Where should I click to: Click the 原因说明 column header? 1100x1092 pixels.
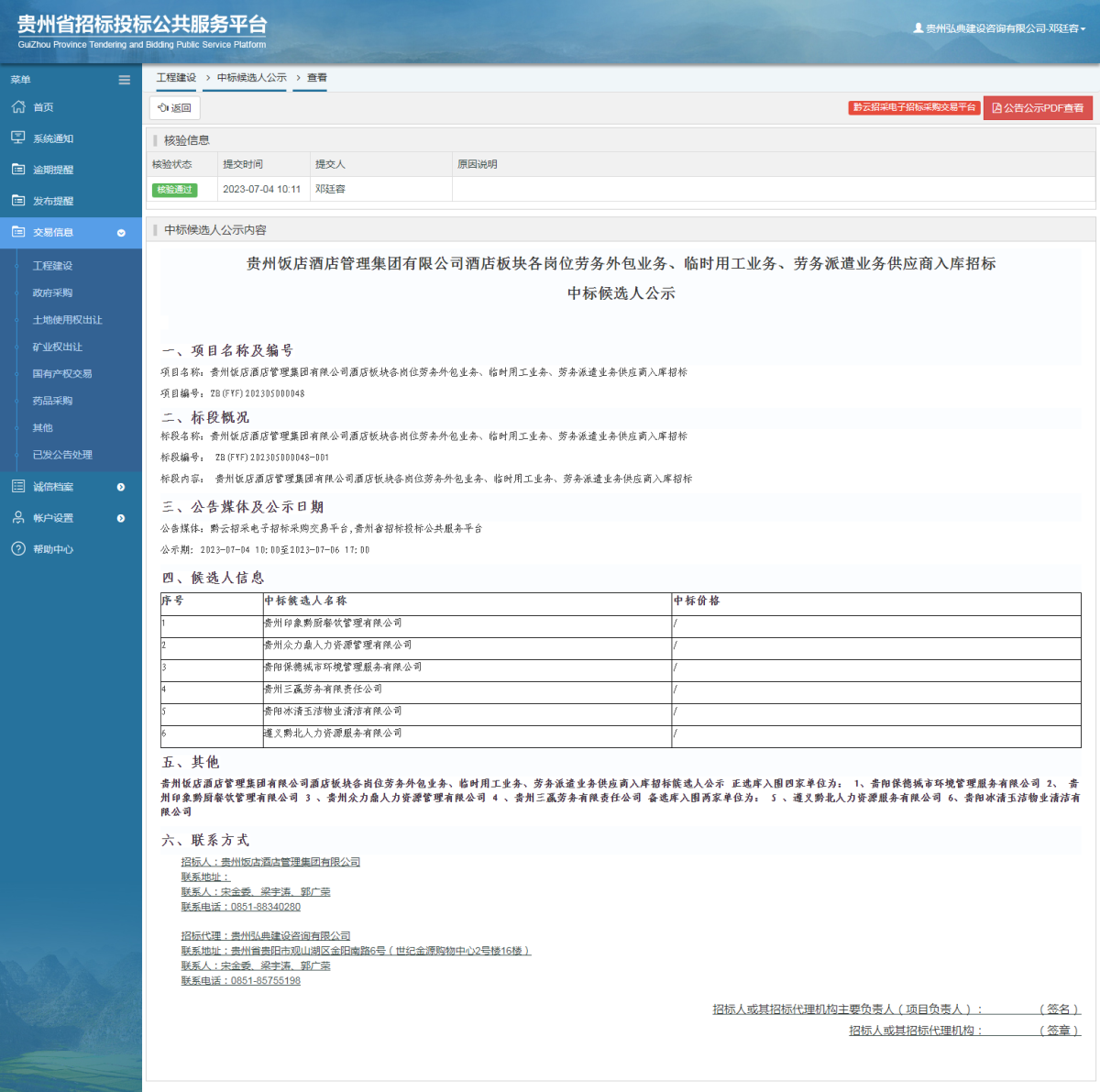point(478,164)
